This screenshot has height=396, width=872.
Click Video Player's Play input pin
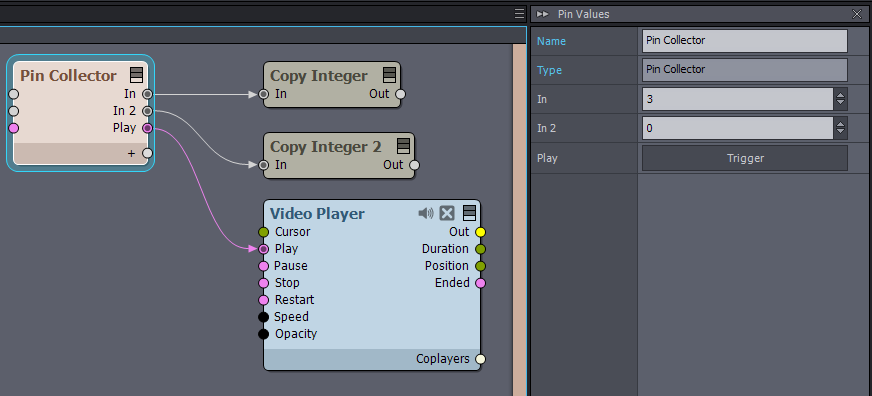264,249
